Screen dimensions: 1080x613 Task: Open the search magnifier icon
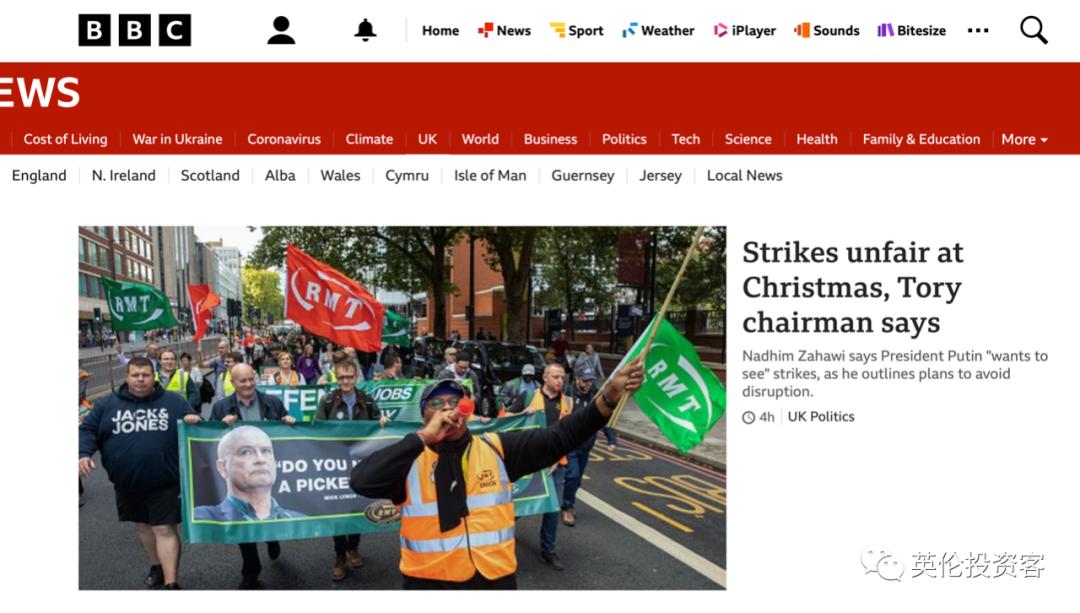pos(1033,30)
